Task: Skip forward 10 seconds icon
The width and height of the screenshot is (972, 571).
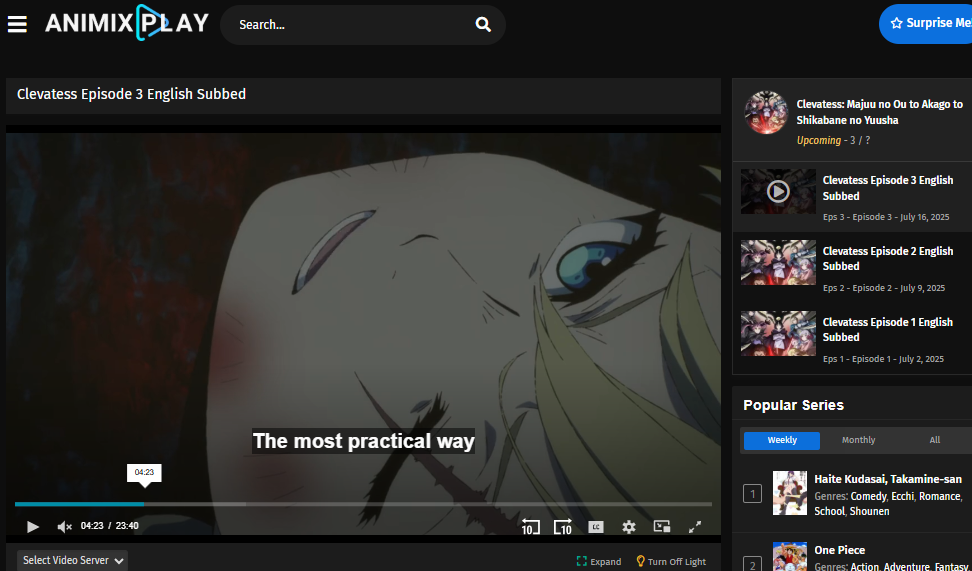Action: pyautogui.click(x=562, y=526)
